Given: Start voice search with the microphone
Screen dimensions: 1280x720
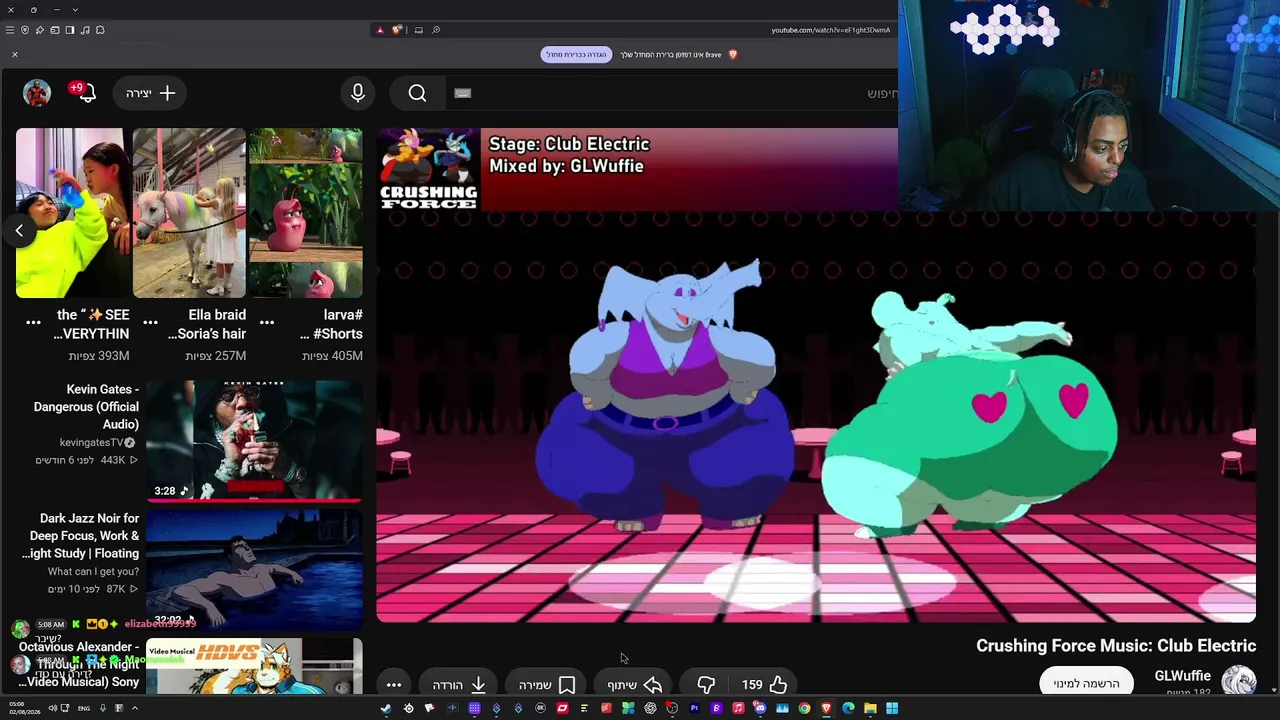Looking at the screenshot, I should pyautogui.click(x=358, y=93).
